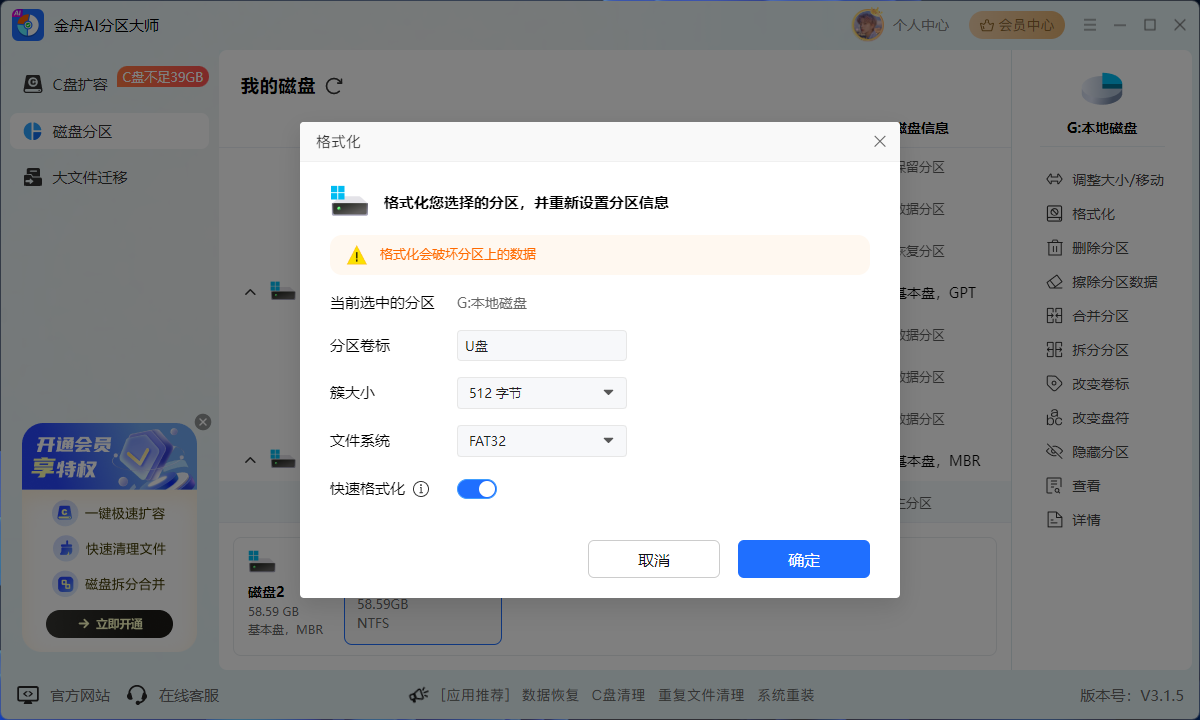Edit the 分区卷标 field containing U盘
This screenshot has width=1200, height=720.
pyautogui.click(x=541, y=345)
